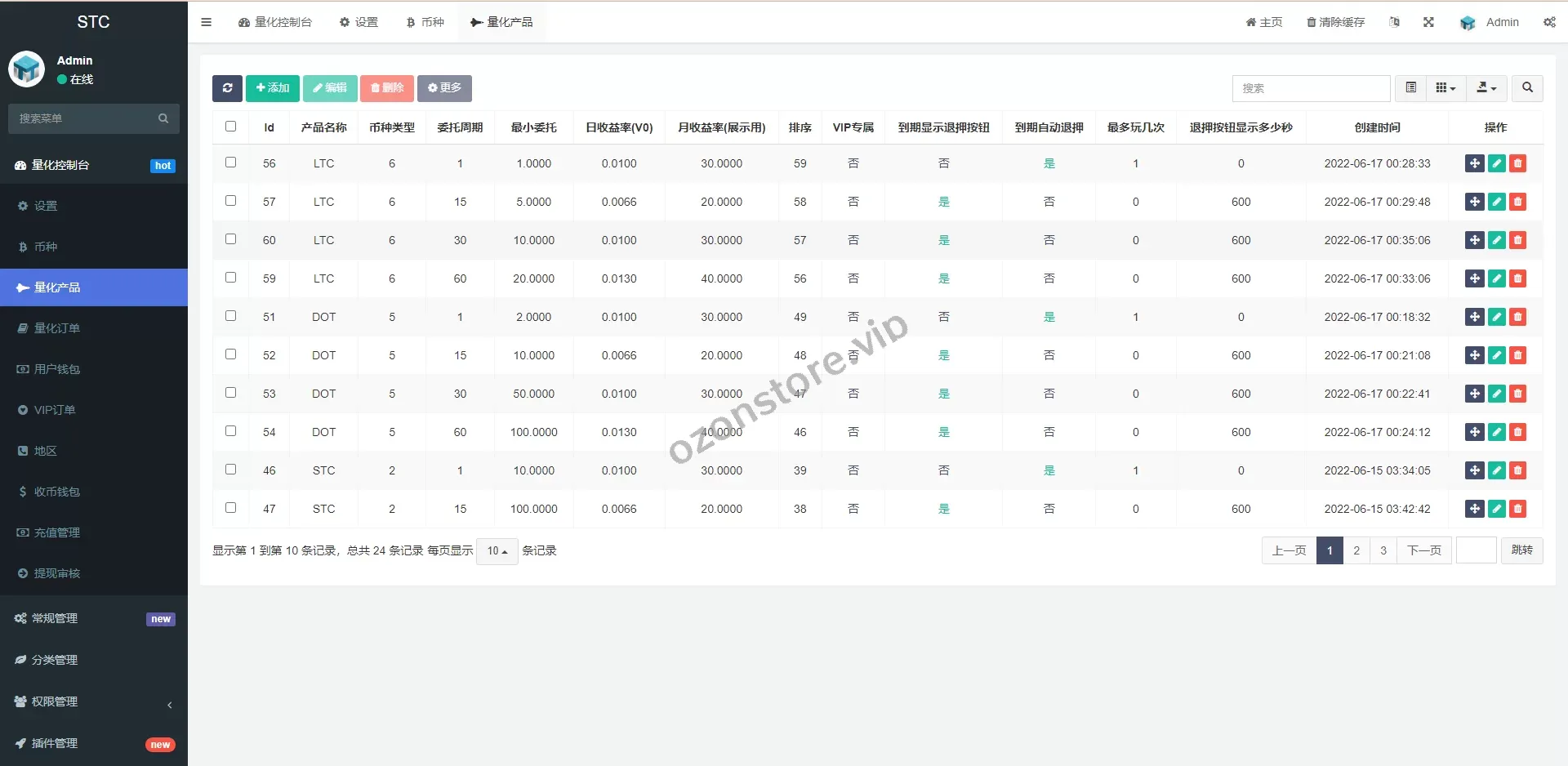
Task: Tick the checkbox for row Id 47
Action: pyautogui.click(x=230, y=508)
